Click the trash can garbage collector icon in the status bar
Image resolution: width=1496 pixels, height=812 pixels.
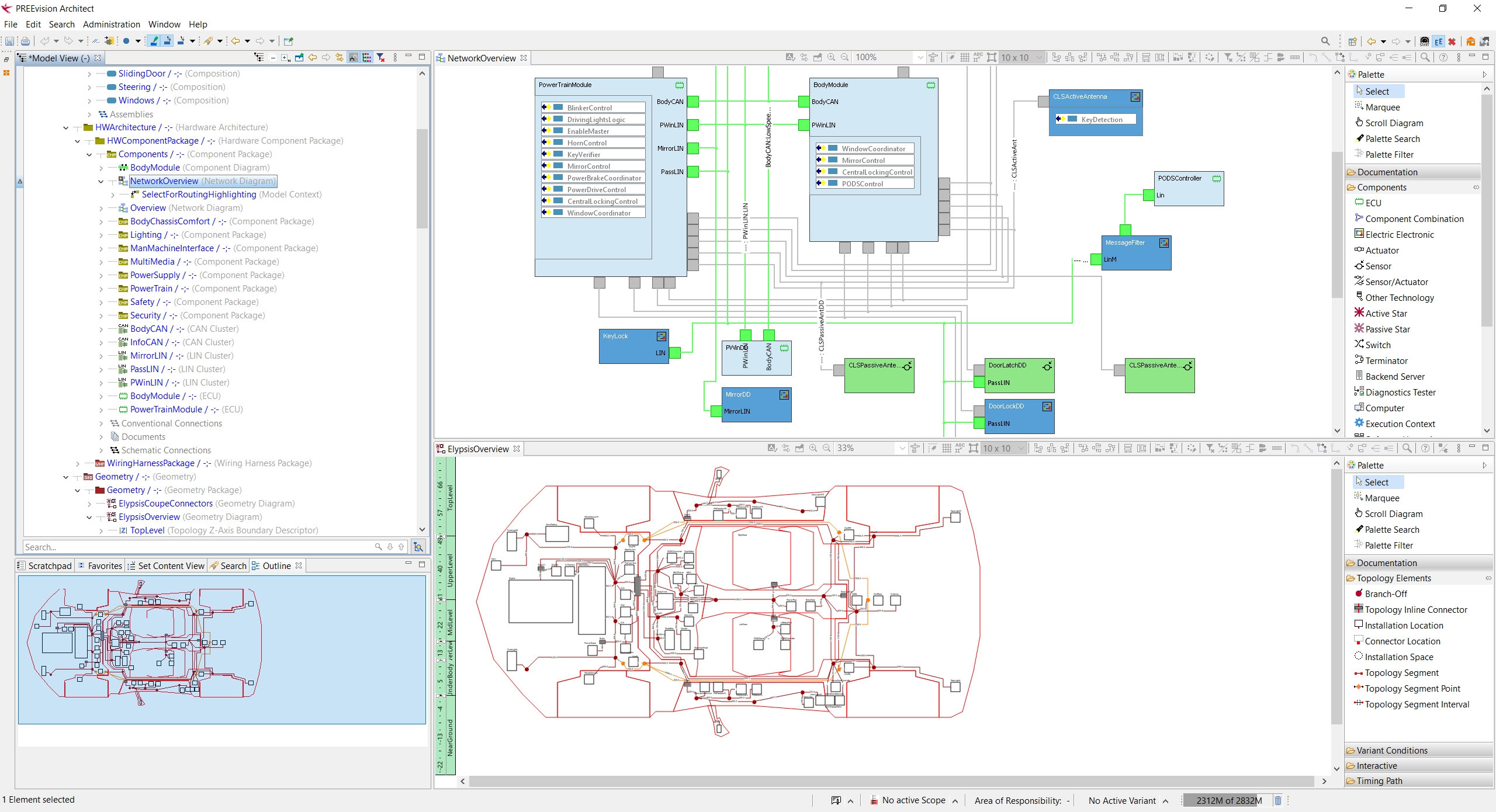coord(1278,800)
